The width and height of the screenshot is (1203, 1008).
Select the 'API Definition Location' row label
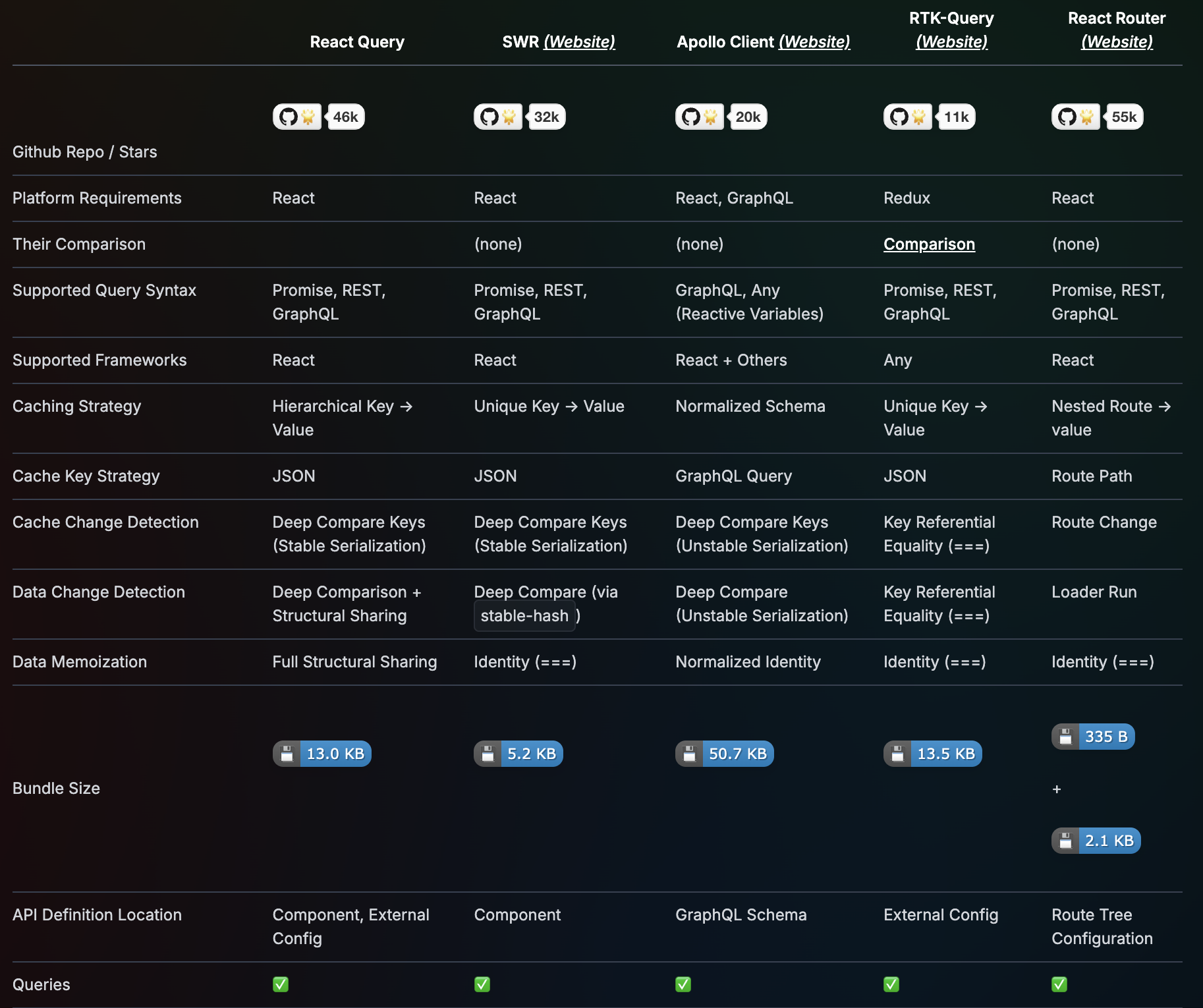point(97,915)
